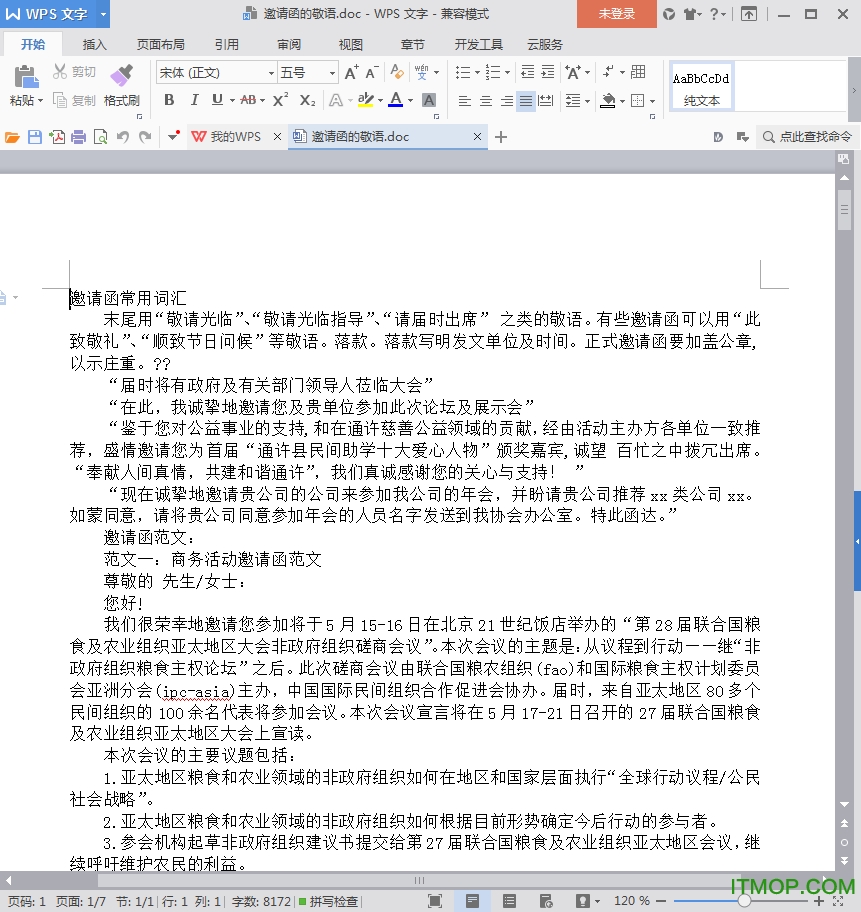861x912 pixels.
Task: Toggle spell check (拼写检查) in status bar
Action: point(328,901)
